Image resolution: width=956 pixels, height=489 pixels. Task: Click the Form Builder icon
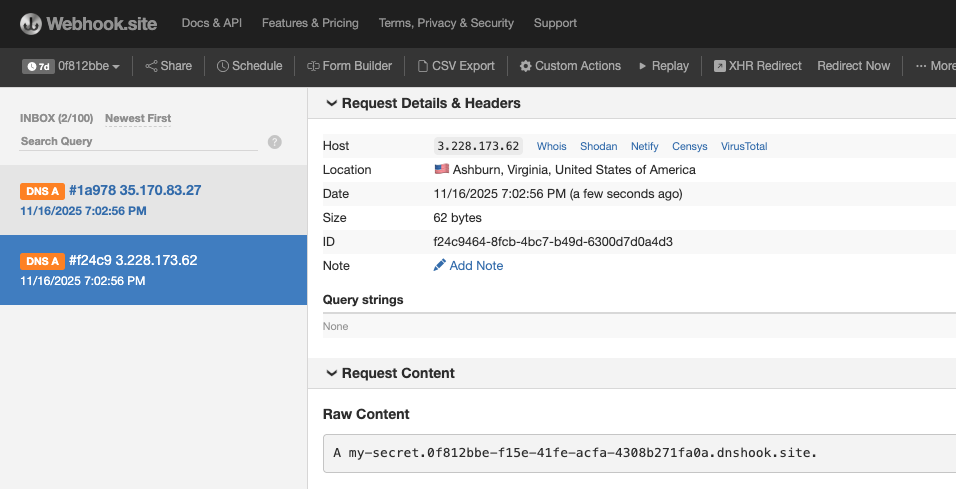coord(313,66)
